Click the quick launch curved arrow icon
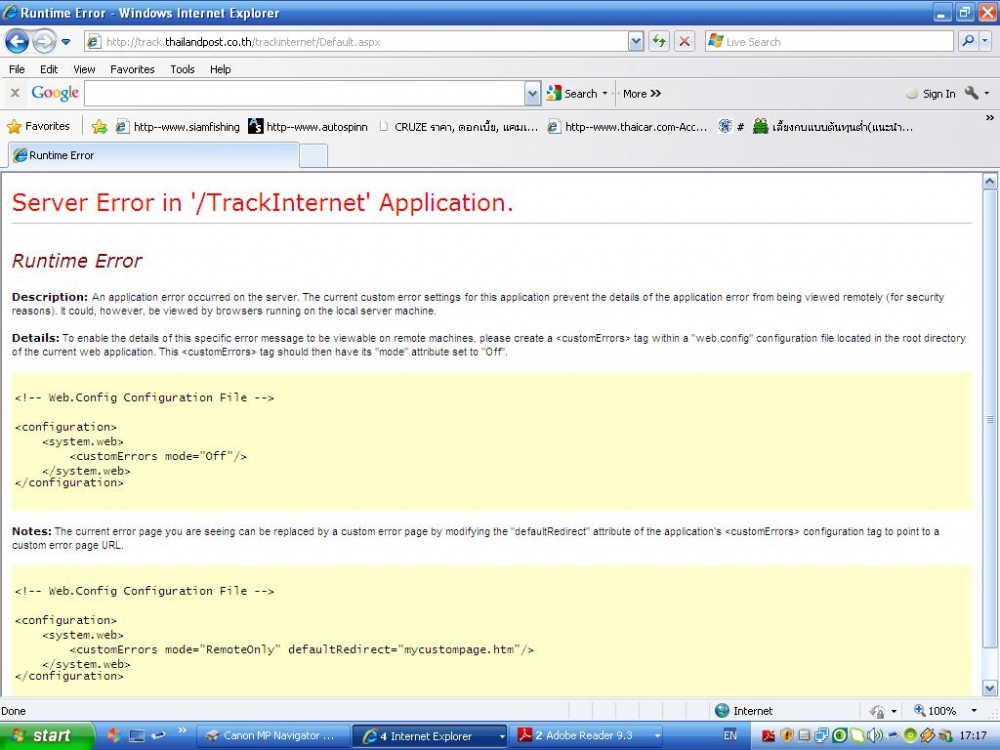Image resolution: width=1000 pixels, height=750 pixels. coord(159,736)
